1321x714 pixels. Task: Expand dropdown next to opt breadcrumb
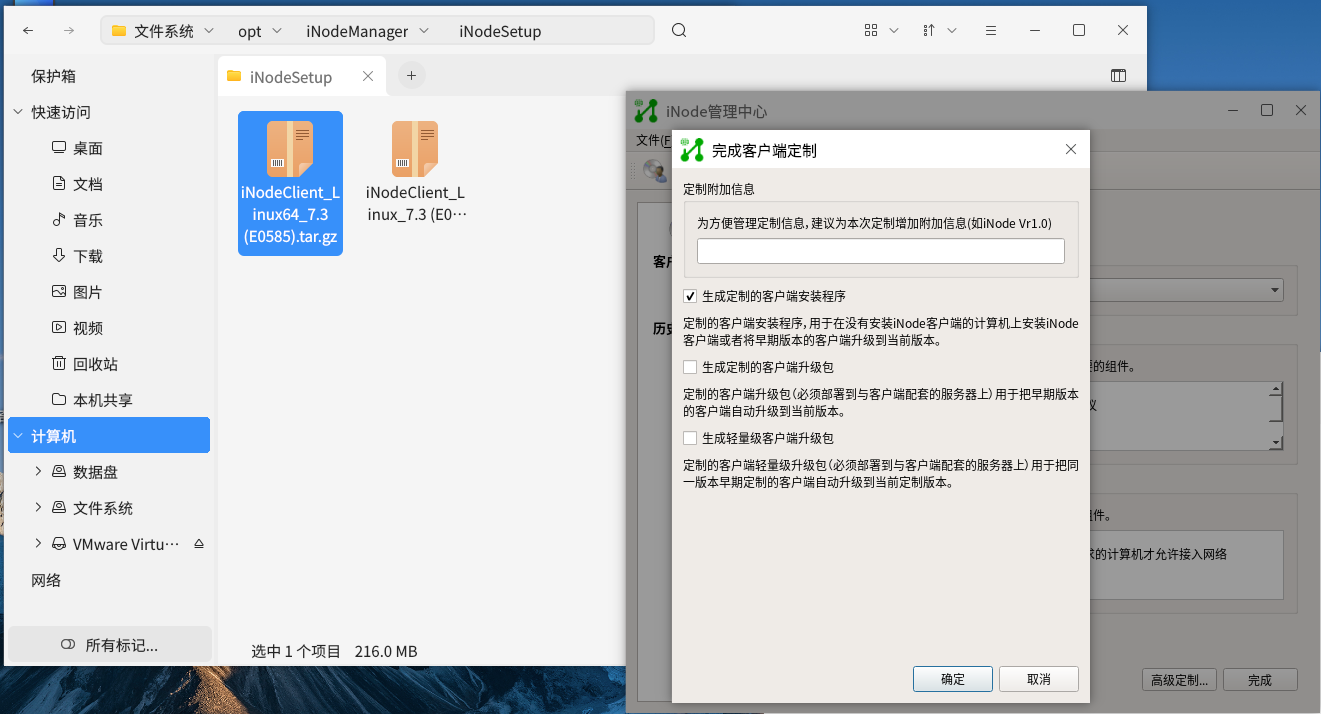coord(276,31)
